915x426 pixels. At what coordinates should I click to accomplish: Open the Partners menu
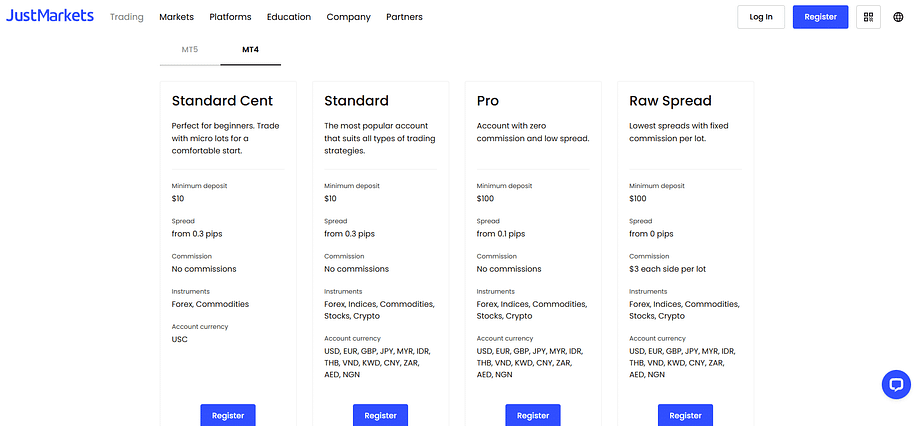(404, 17)
